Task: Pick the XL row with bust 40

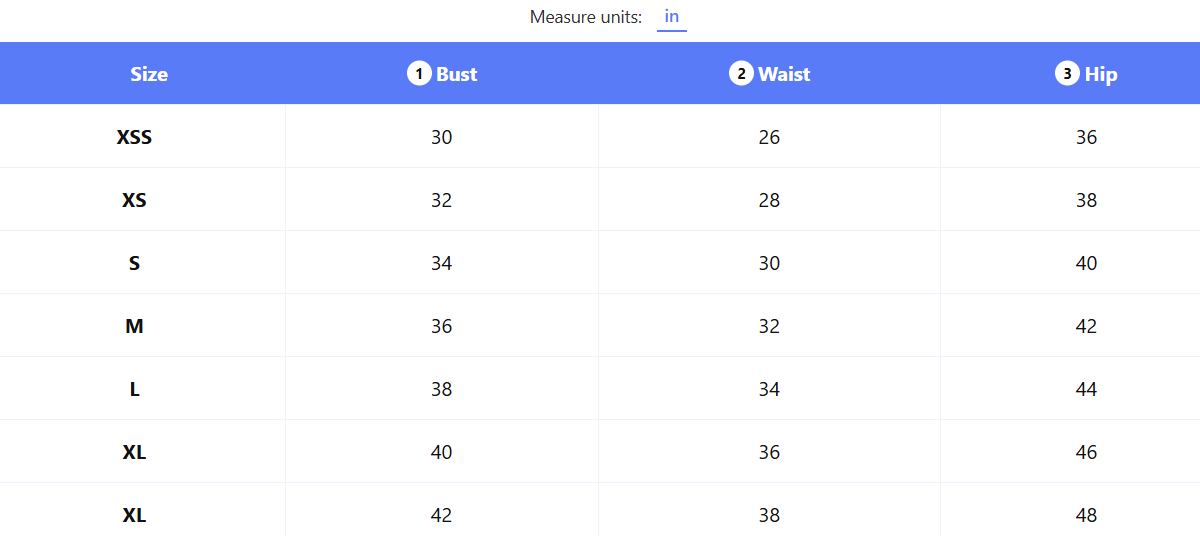Action: [x=600, y=452]
